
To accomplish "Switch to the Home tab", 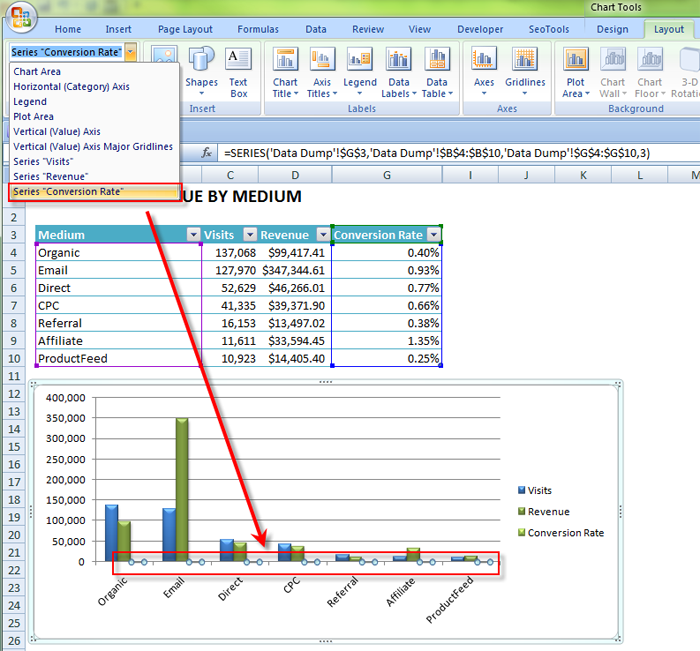I will click(68, 29).
